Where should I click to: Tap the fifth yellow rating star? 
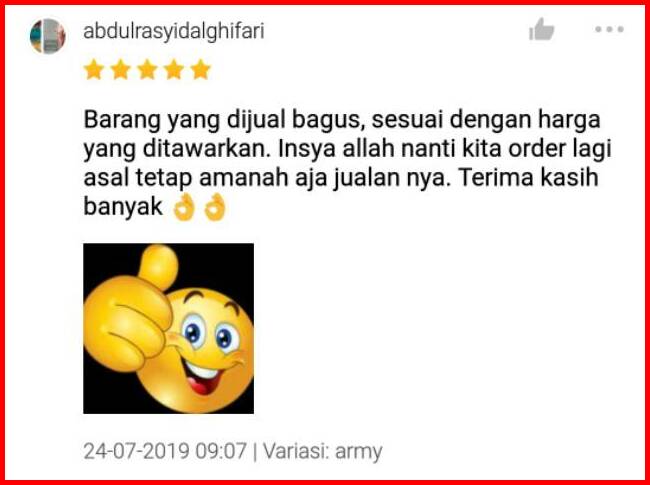pyautogui.click(x=201, y=69)
